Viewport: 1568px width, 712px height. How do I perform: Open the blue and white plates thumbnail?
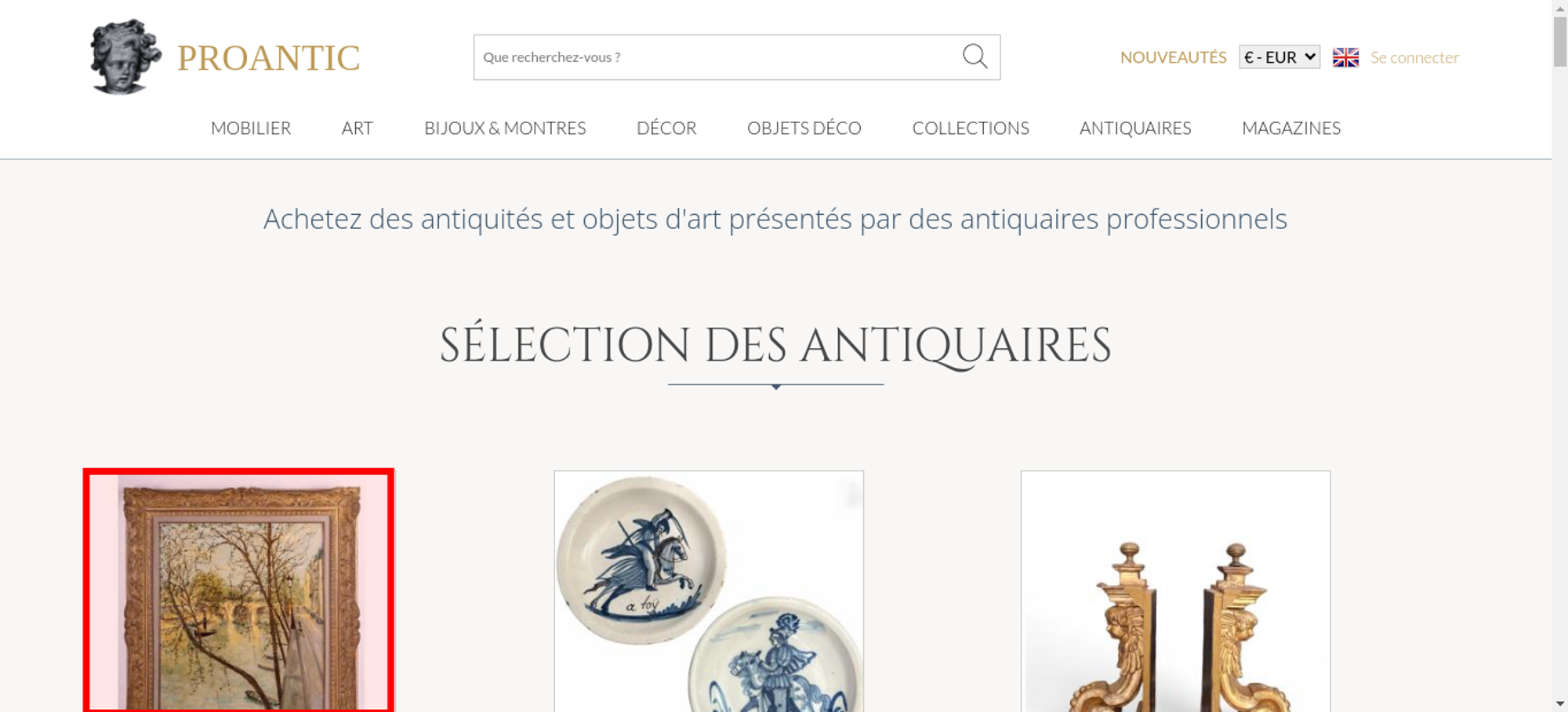(709, 591)
